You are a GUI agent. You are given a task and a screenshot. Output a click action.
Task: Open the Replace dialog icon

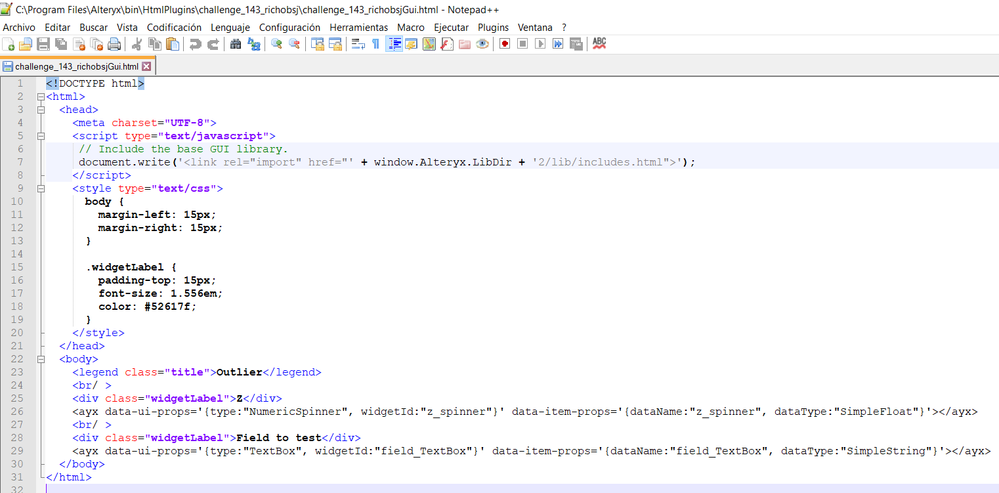click(x=254, y=44)
